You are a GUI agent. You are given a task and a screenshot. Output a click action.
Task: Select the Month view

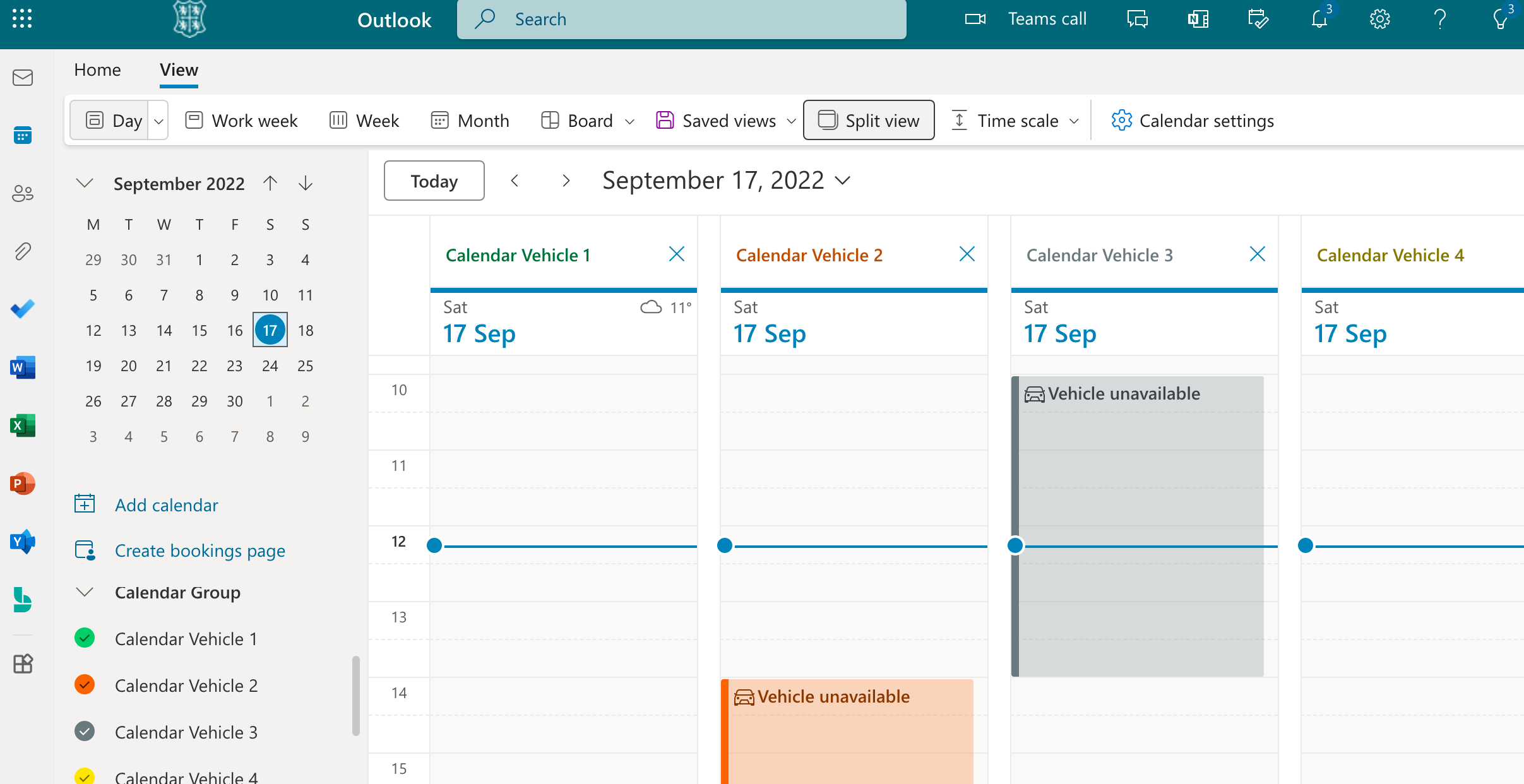pyautogui.click(x=470, y=120)
